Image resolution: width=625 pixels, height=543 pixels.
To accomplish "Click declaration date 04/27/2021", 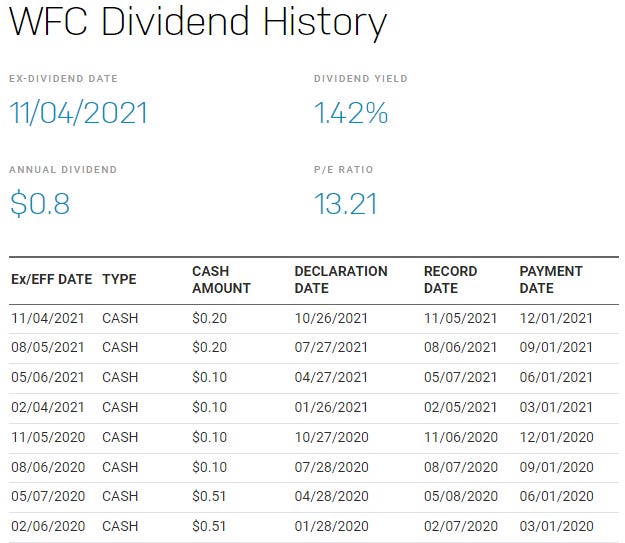I will 331,377.
